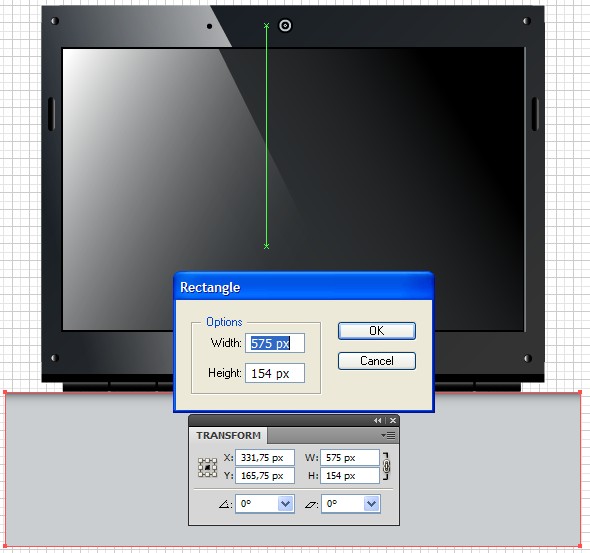Image resolution: width=590 pixels, height=553 pixels.
Task: Click the rotate angle icon in Transform panel
Action: click(225, 504)
